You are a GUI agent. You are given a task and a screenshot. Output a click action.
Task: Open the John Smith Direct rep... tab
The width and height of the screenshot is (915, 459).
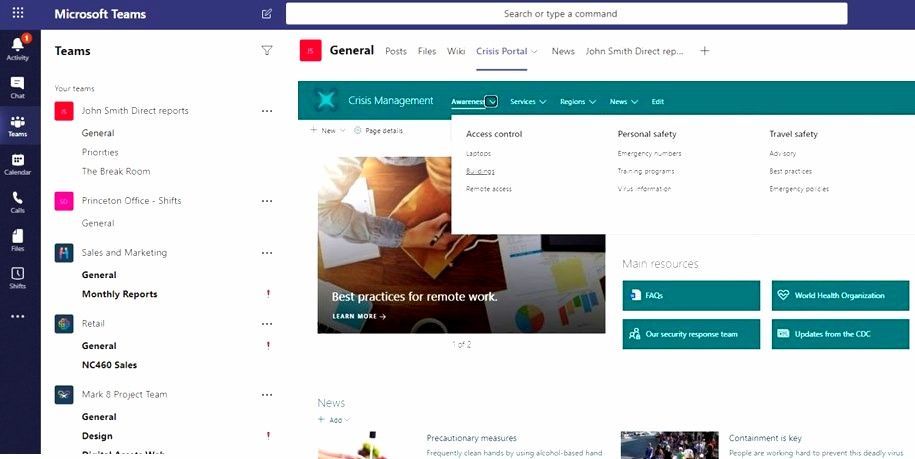(x=634, y=51)
